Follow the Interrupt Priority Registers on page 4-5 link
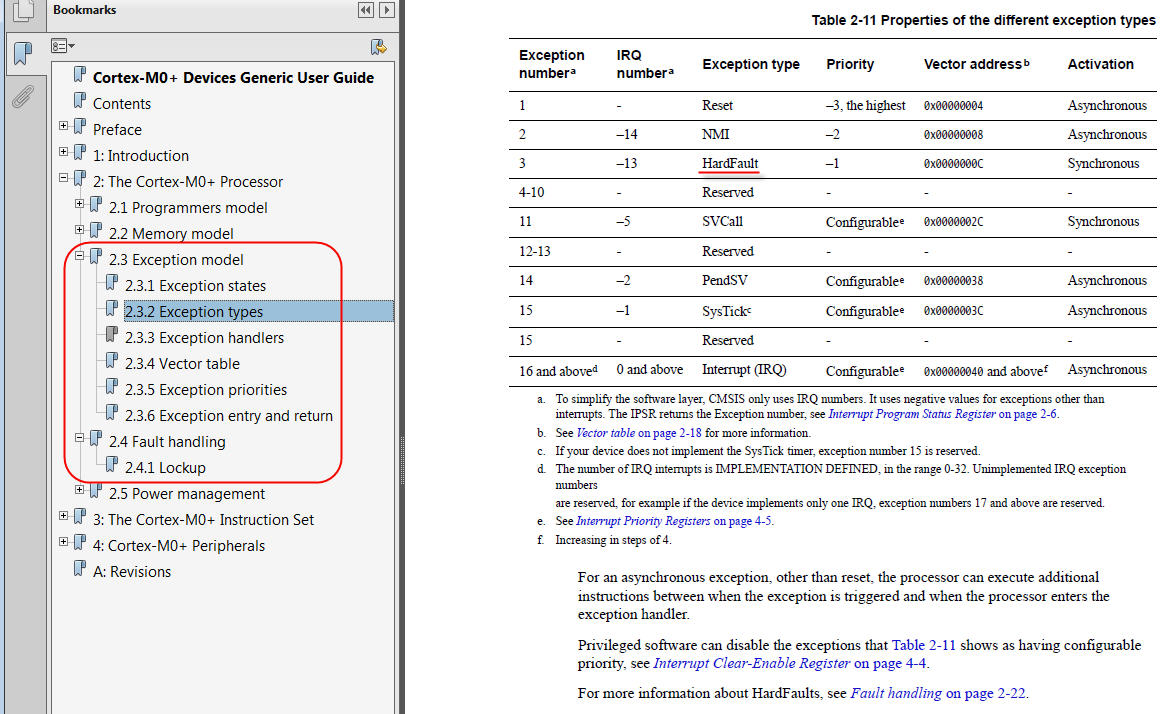This screenshot has width=1171, height=714. click(x=674, y=521)
